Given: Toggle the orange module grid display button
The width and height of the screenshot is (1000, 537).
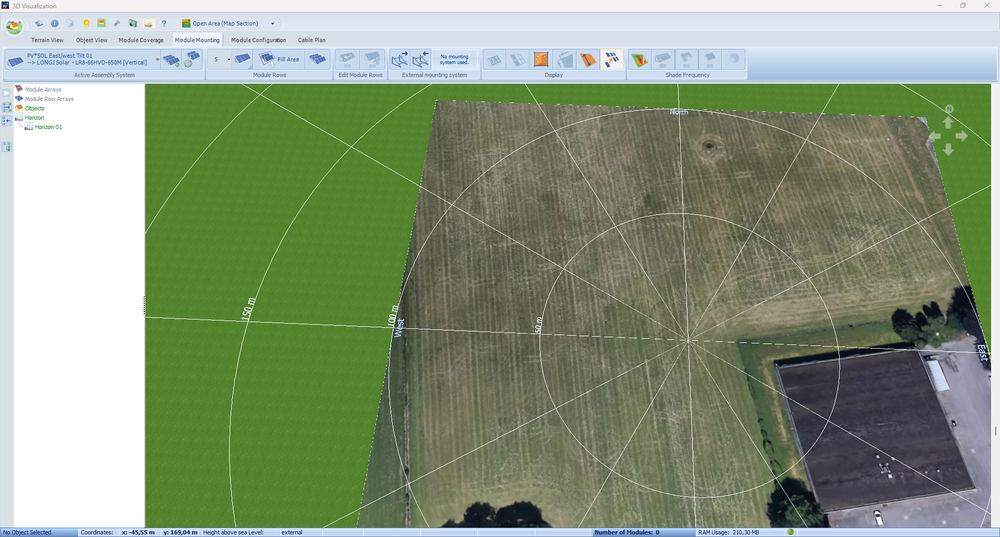Looking at the screenshot, I should click(x=541, y=60).
